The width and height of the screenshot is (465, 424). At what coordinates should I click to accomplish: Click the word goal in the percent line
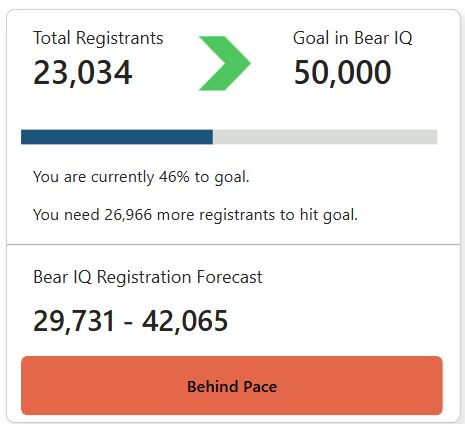(x=232, y=178)
